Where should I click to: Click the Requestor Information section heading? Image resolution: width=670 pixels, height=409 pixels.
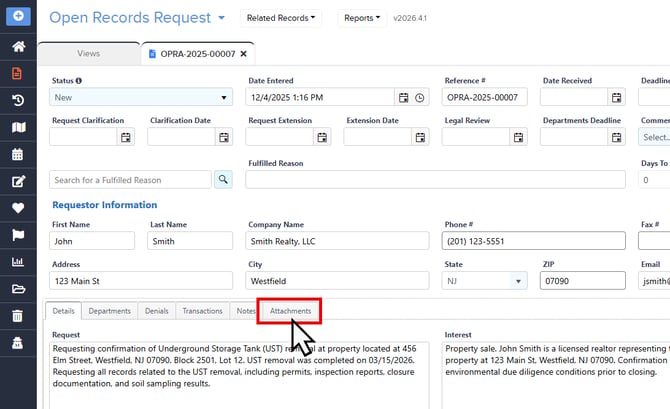pos(105,205)
